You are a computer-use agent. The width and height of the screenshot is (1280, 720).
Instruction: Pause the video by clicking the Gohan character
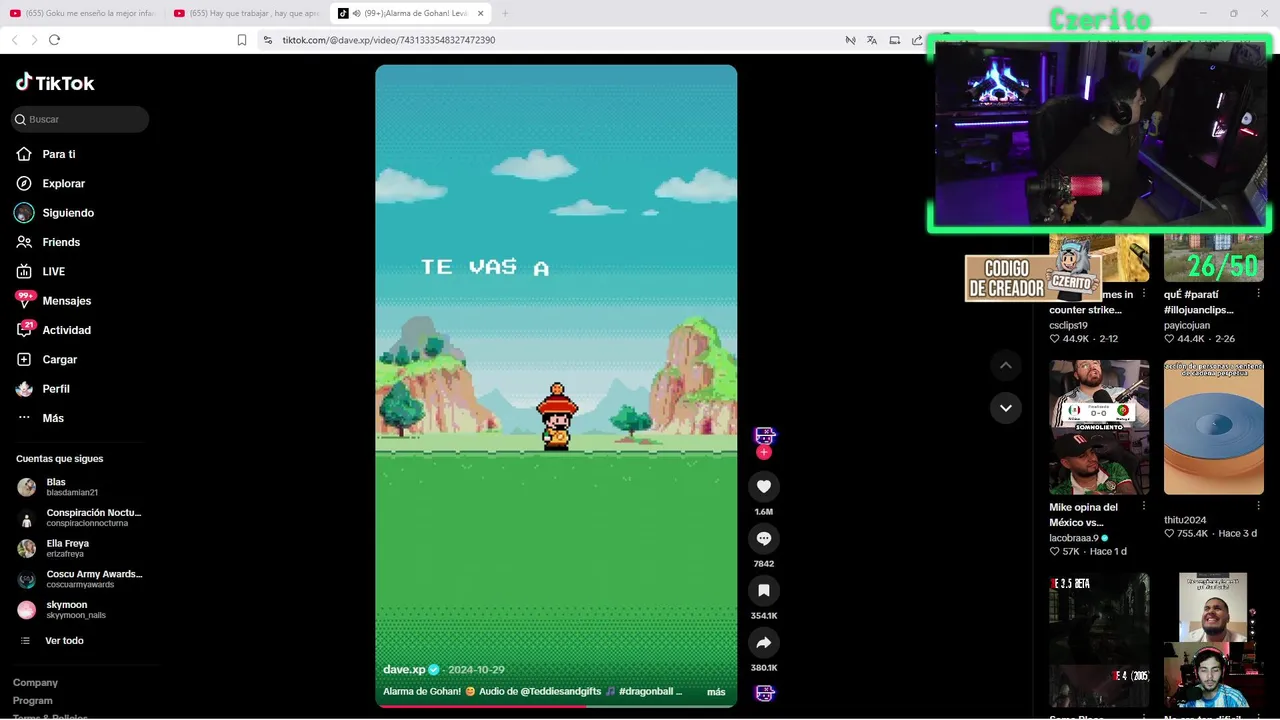click(x=557, y=418)
